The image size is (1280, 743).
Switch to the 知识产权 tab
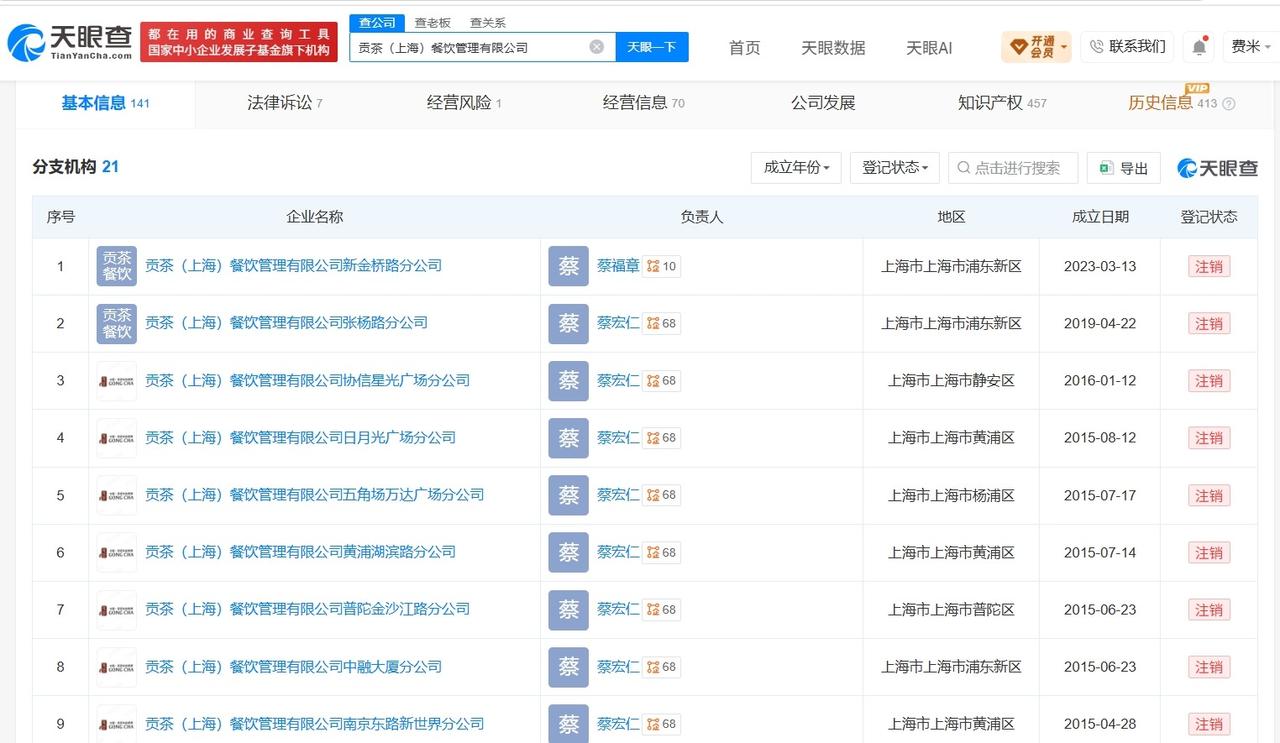(x=1002, y=103)
